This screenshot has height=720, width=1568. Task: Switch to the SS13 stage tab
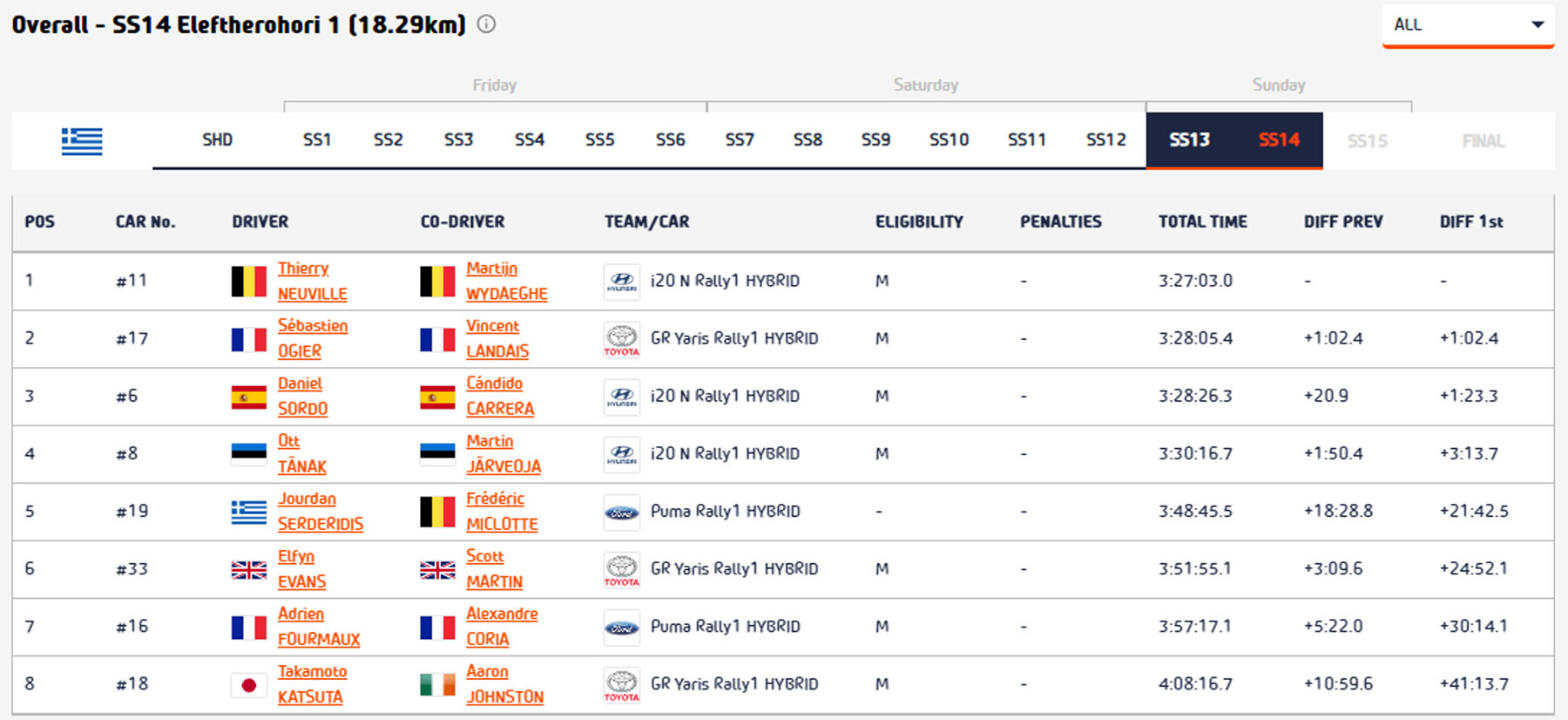[x=1189, y=139]
